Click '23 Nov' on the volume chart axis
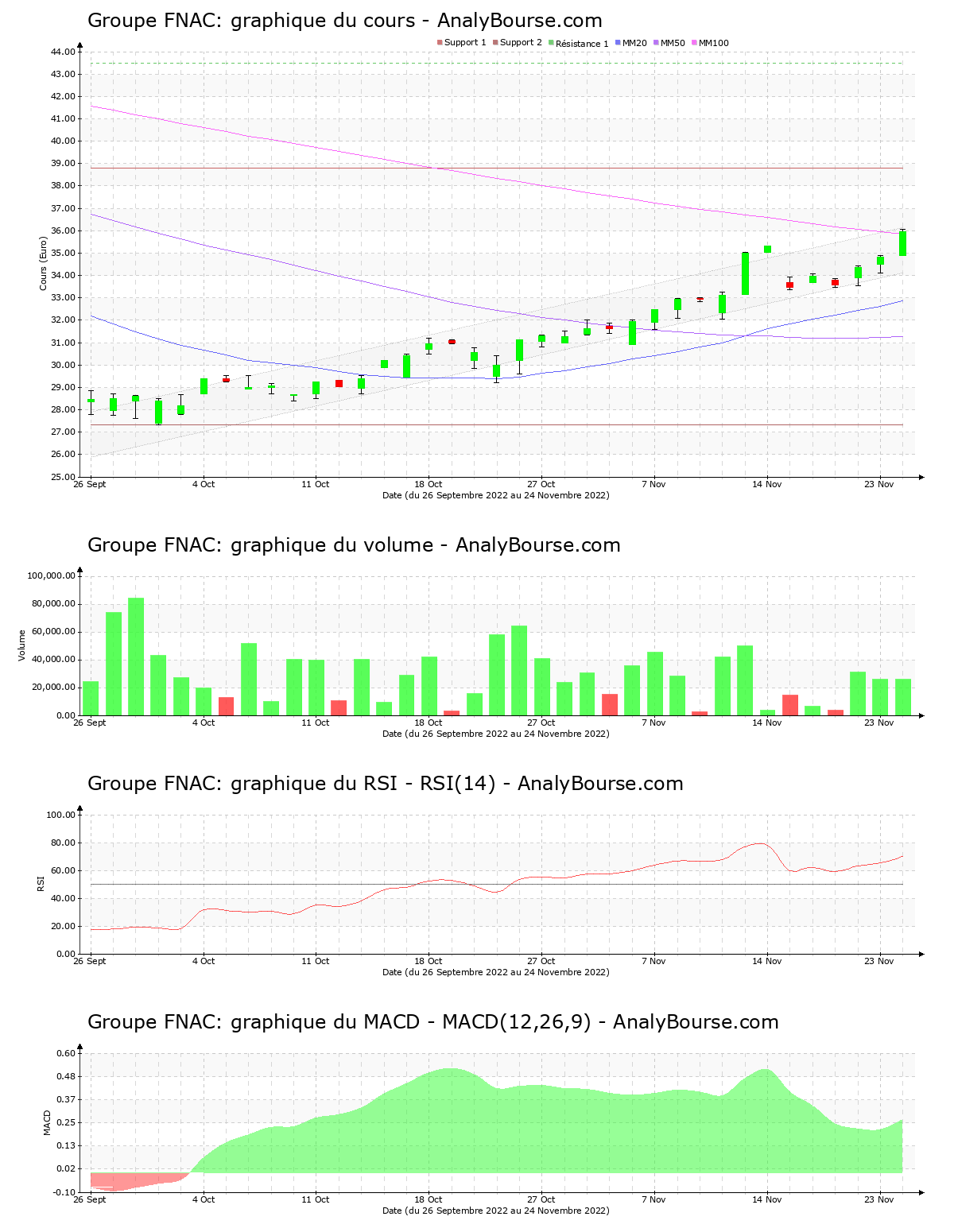The width and height of the screenshot is (954, 1232). click(x=880, y=723)
